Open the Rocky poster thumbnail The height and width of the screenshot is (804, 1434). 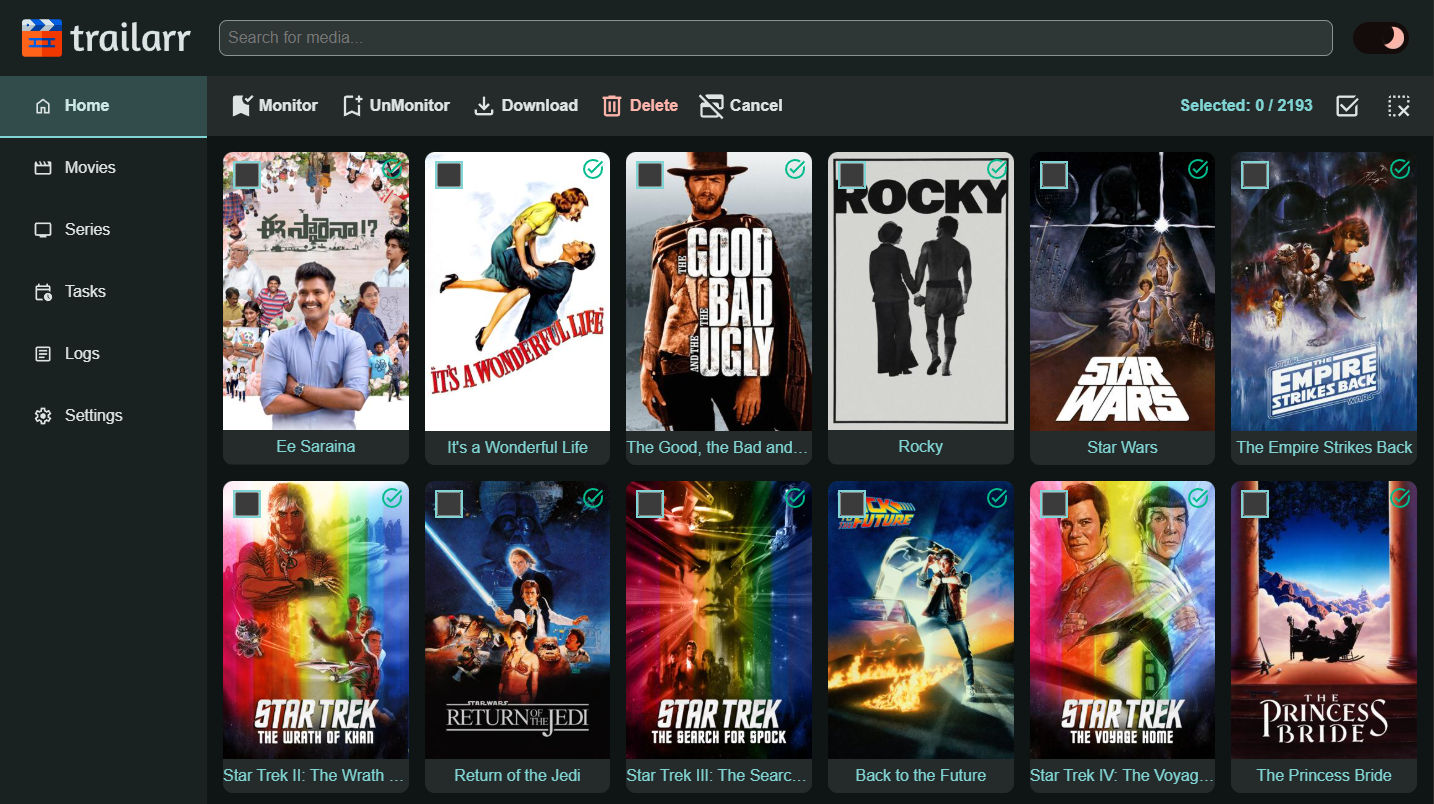click(x=921, y=291)
